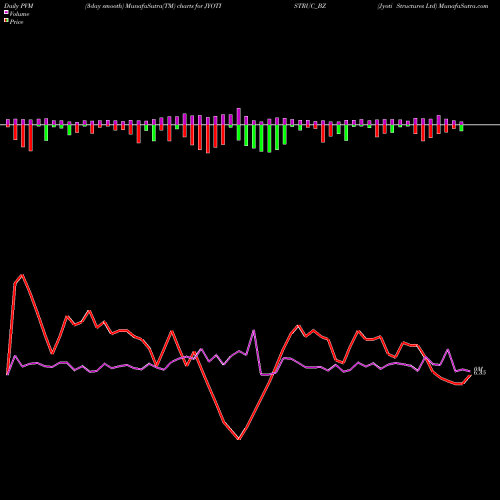This screenshot has height=500, width=500.
Task: Click the 3day smooth MunafaSutra charts title
Action: (x=153, y=6)
